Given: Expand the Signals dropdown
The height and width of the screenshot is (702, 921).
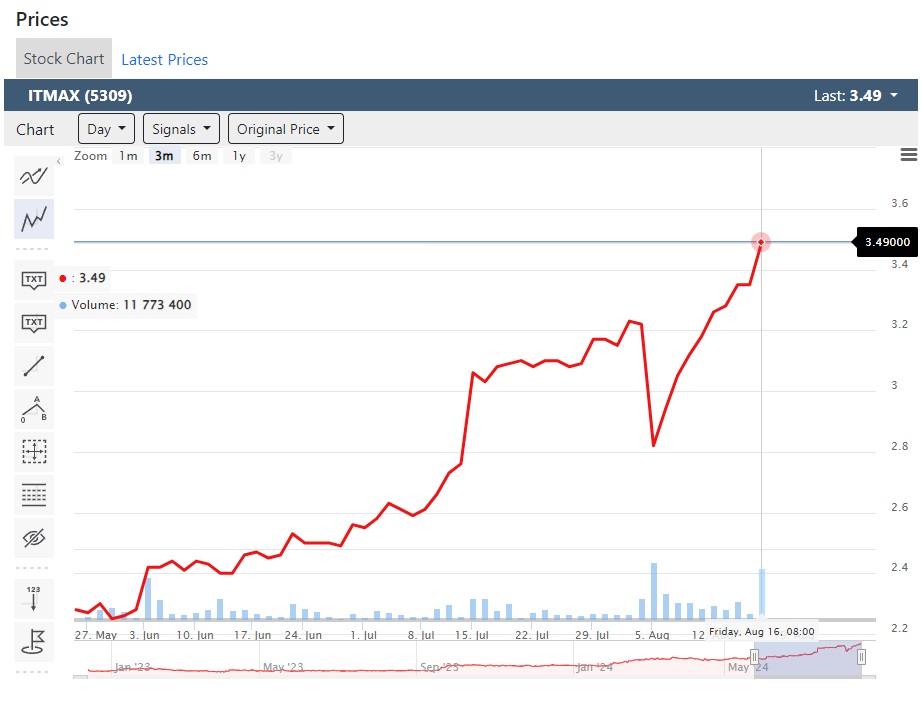Looking at the screenshot, I should tap(181, 129).
